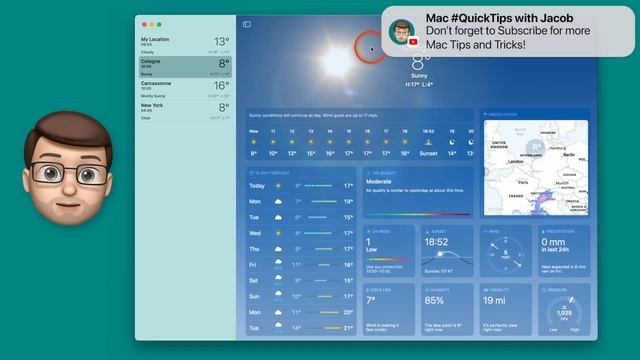
Task: Click the 10-day forecast header
Action: coord(270,173)
